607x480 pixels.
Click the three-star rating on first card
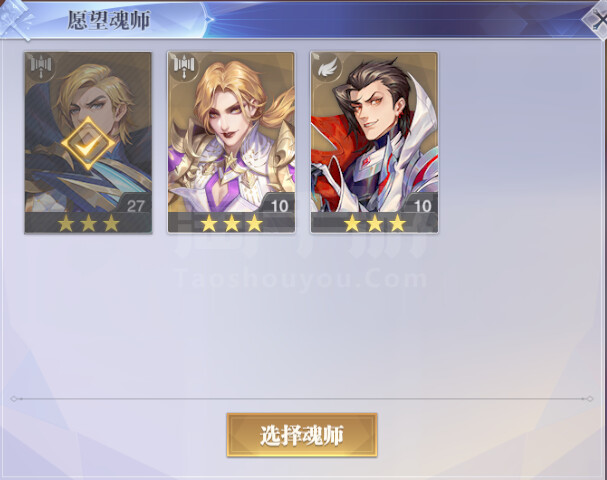point(88,223)
